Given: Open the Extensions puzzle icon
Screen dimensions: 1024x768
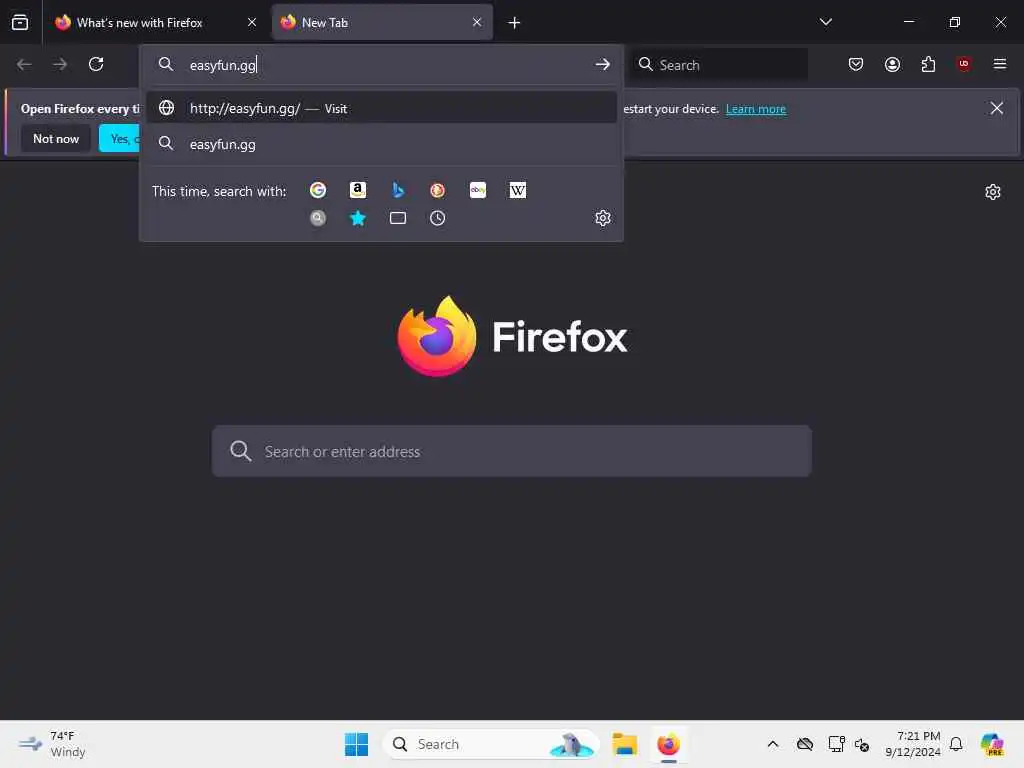Looking at the screenshot, I should coord(928,64).
